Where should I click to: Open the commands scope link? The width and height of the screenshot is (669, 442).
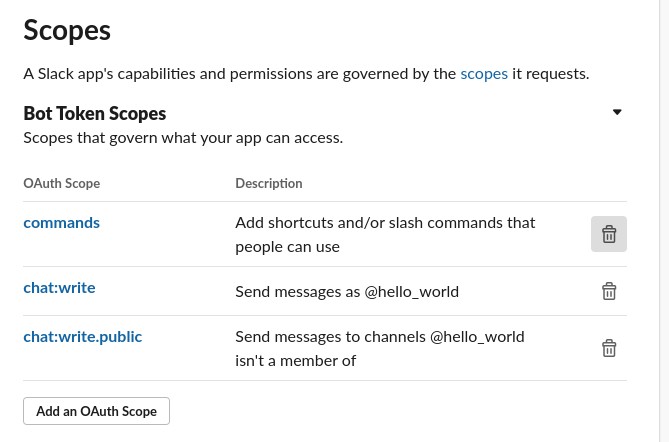(61, 223)
